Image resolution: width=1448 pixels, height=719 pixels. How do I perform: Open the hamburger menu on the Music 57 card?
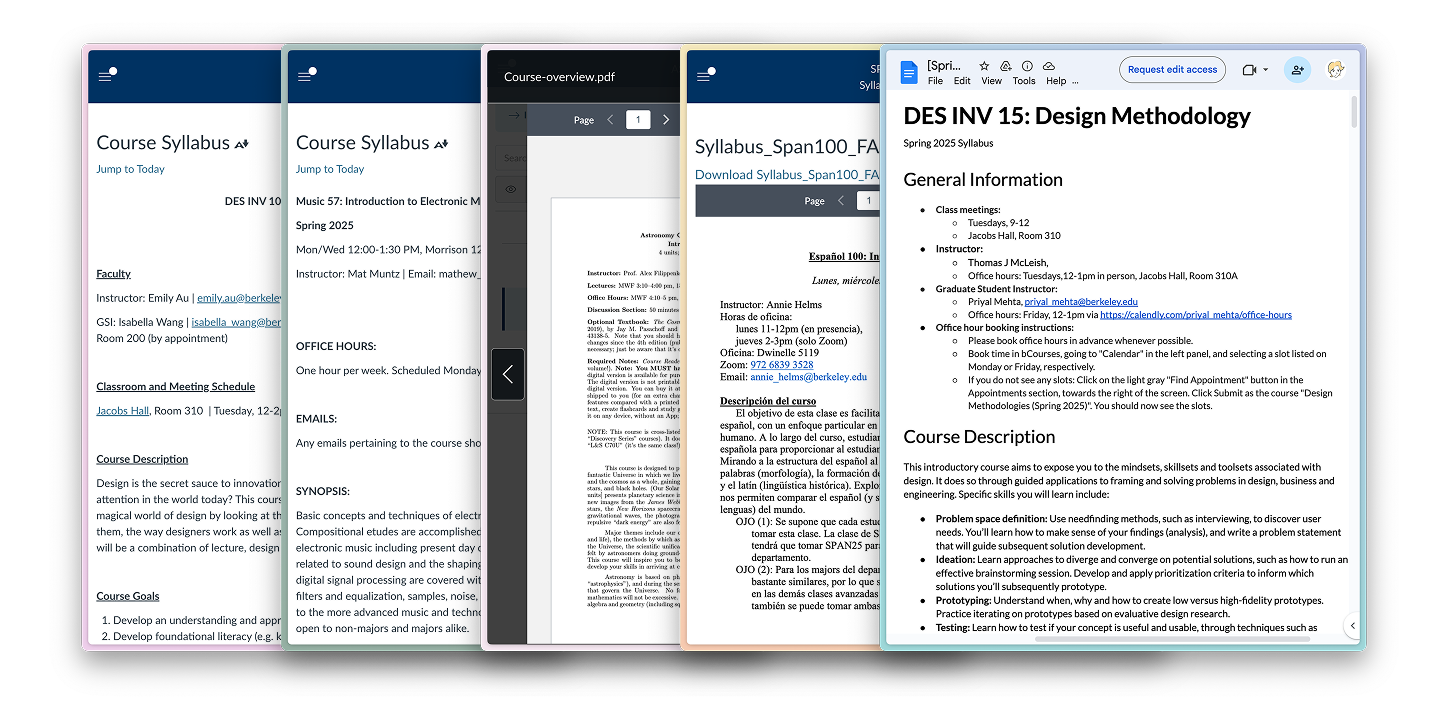coord(307,74)
